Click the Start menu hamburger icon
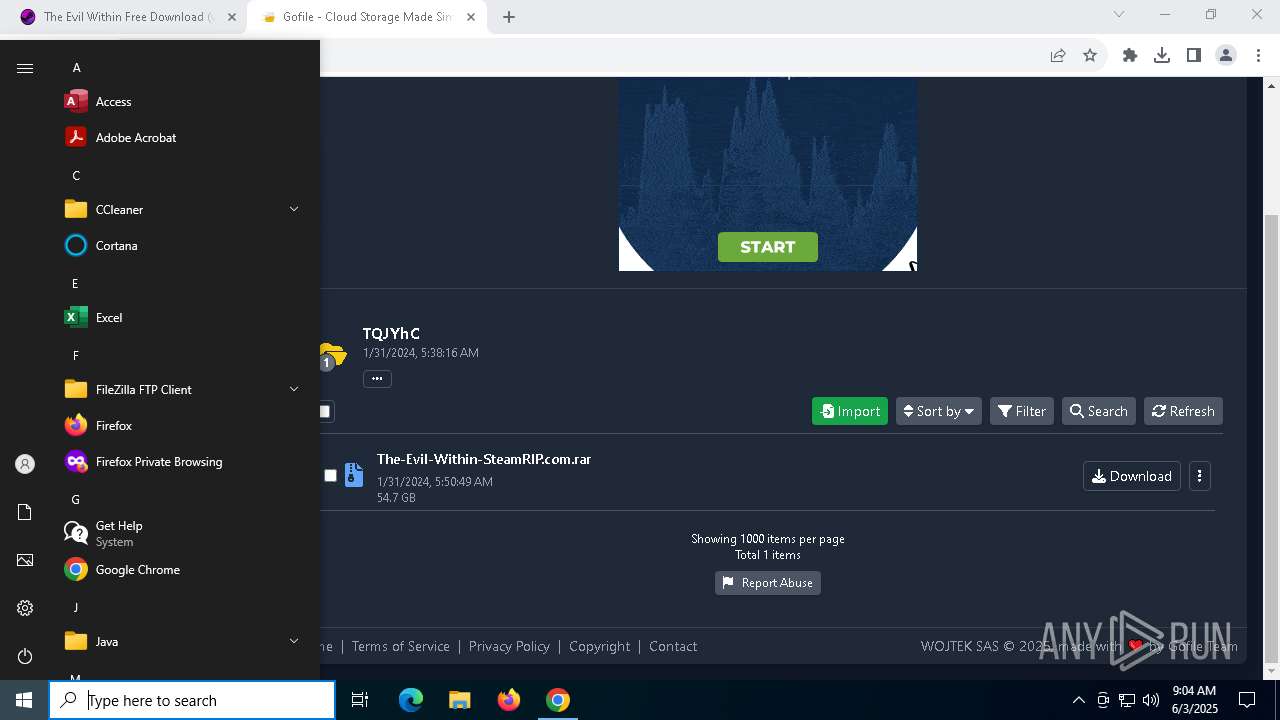Image resolution: width=1280 pixels, height=720 pixels. pos(25,68)
